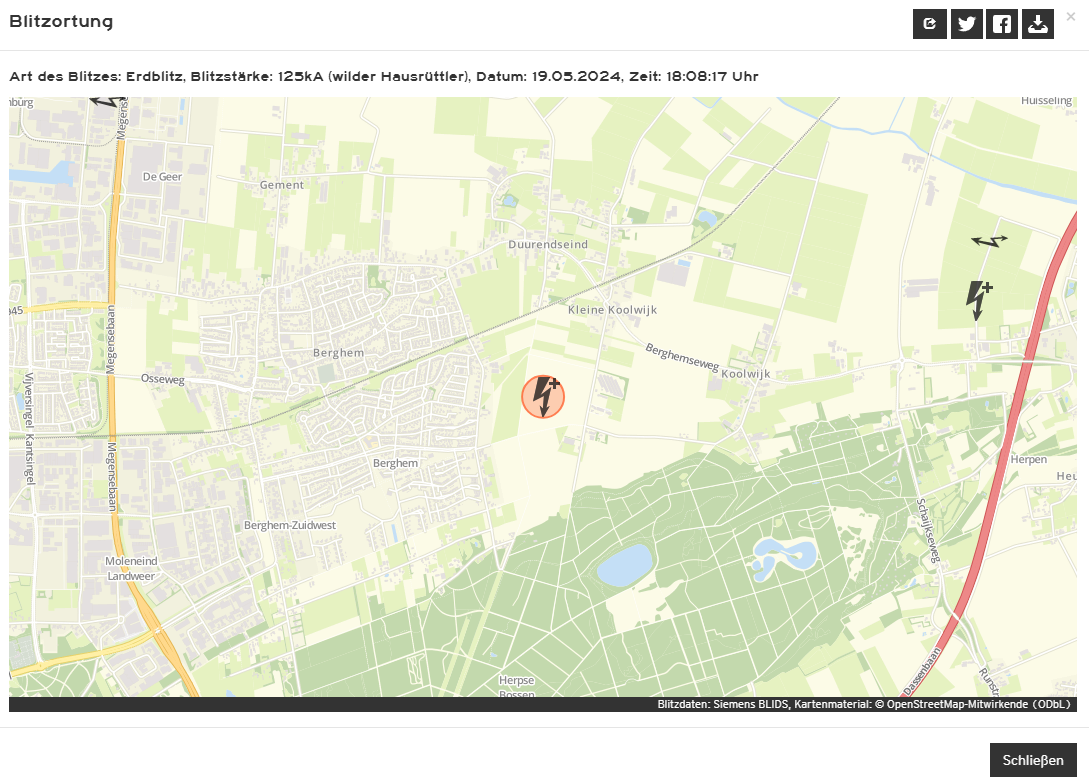Share the lightning map on Twitter

(966, 24)
